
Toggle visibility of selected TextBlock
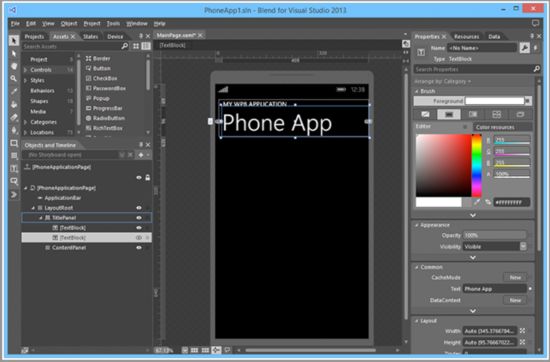click(139, 238)
